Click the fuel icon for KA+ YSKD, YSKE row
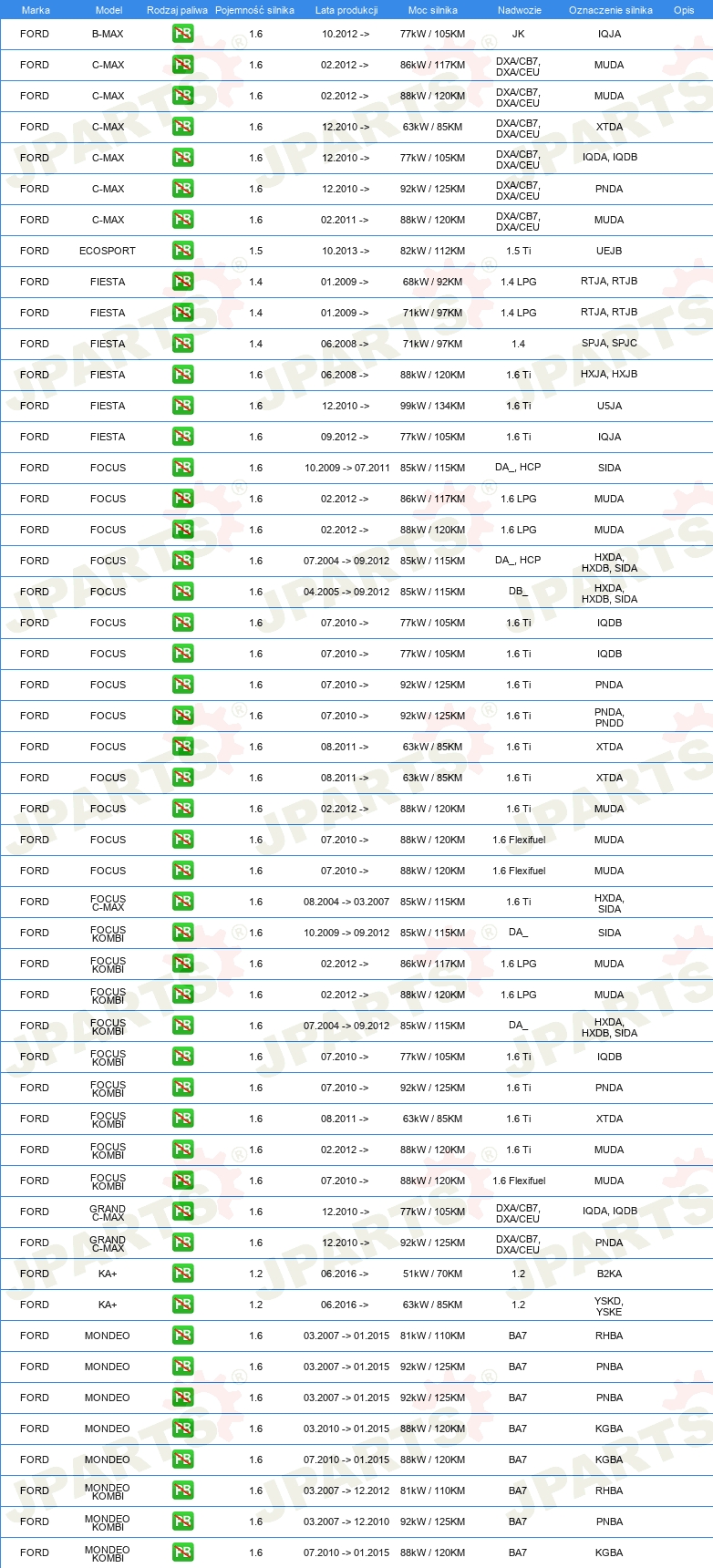 182,1305
